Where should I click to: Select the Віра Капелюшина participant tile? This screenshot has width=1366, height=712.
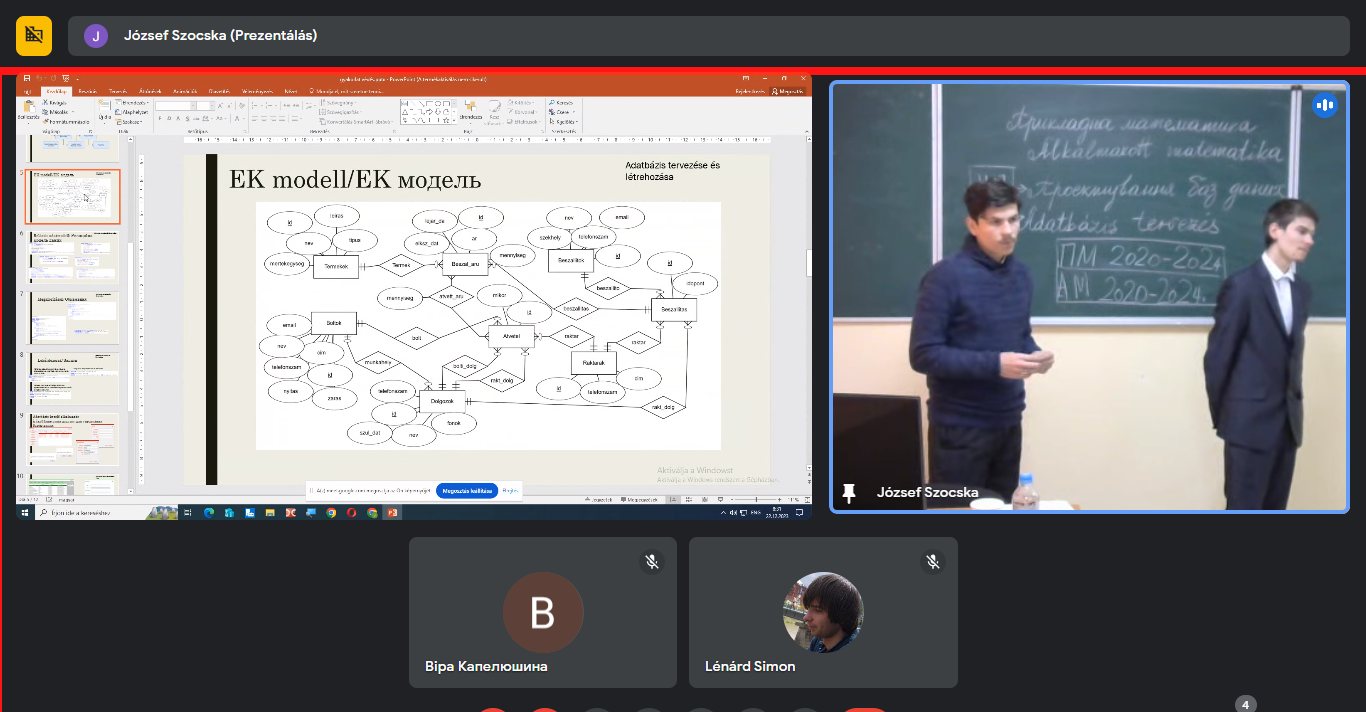(x=542, y=612)
